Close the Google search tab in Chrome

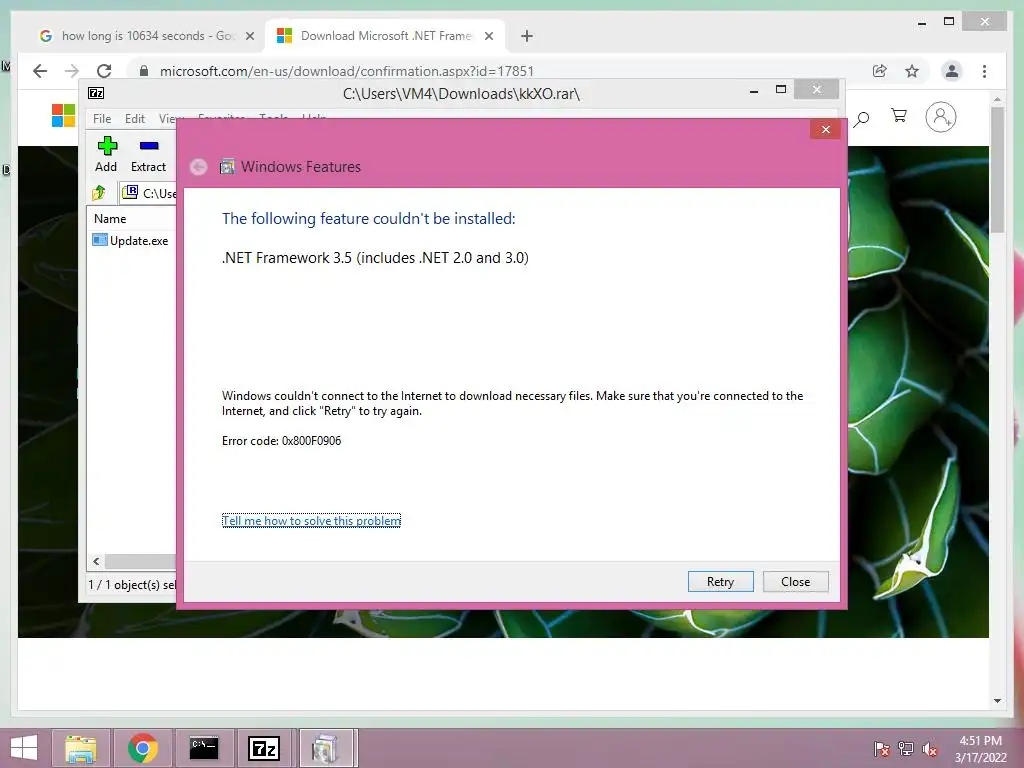pos(249,37)
